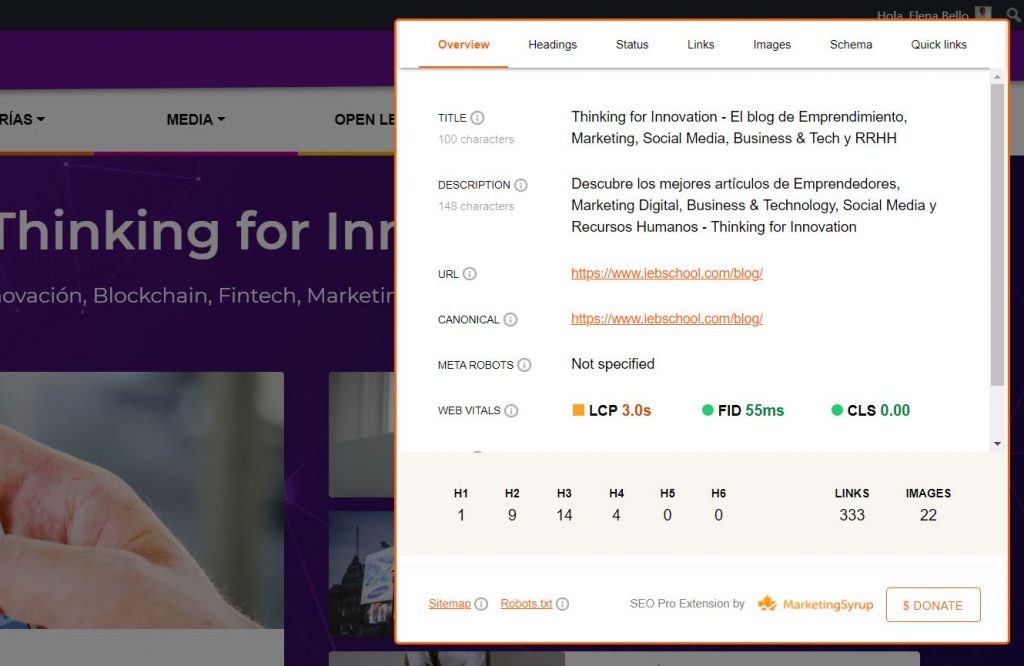Click the OPEN LE... menu item on the website

pyautogui.click(x=364, y=119)
